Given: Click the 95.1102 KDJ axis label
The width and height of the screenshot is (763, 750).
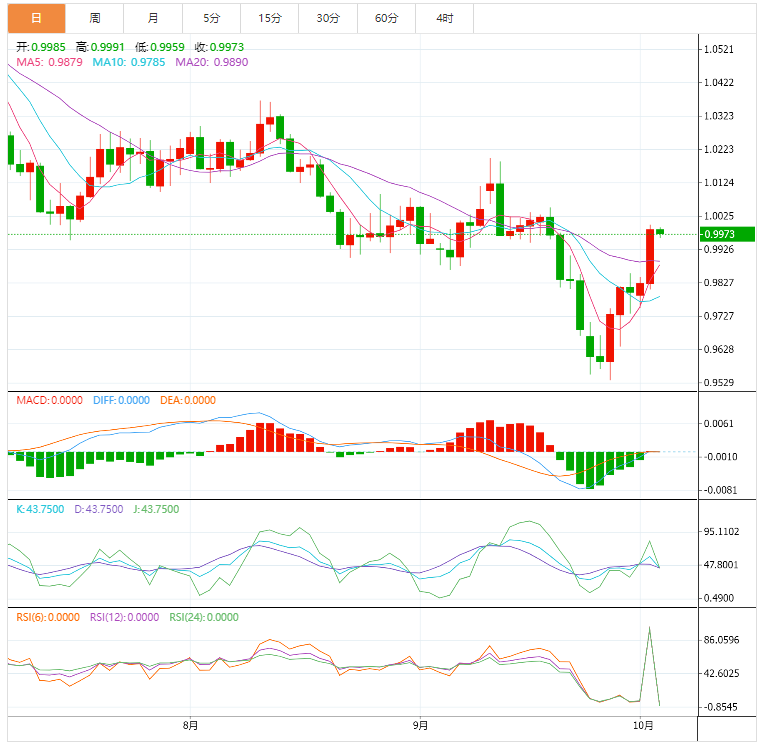Looking at the screenshot, I should point(721,531).
